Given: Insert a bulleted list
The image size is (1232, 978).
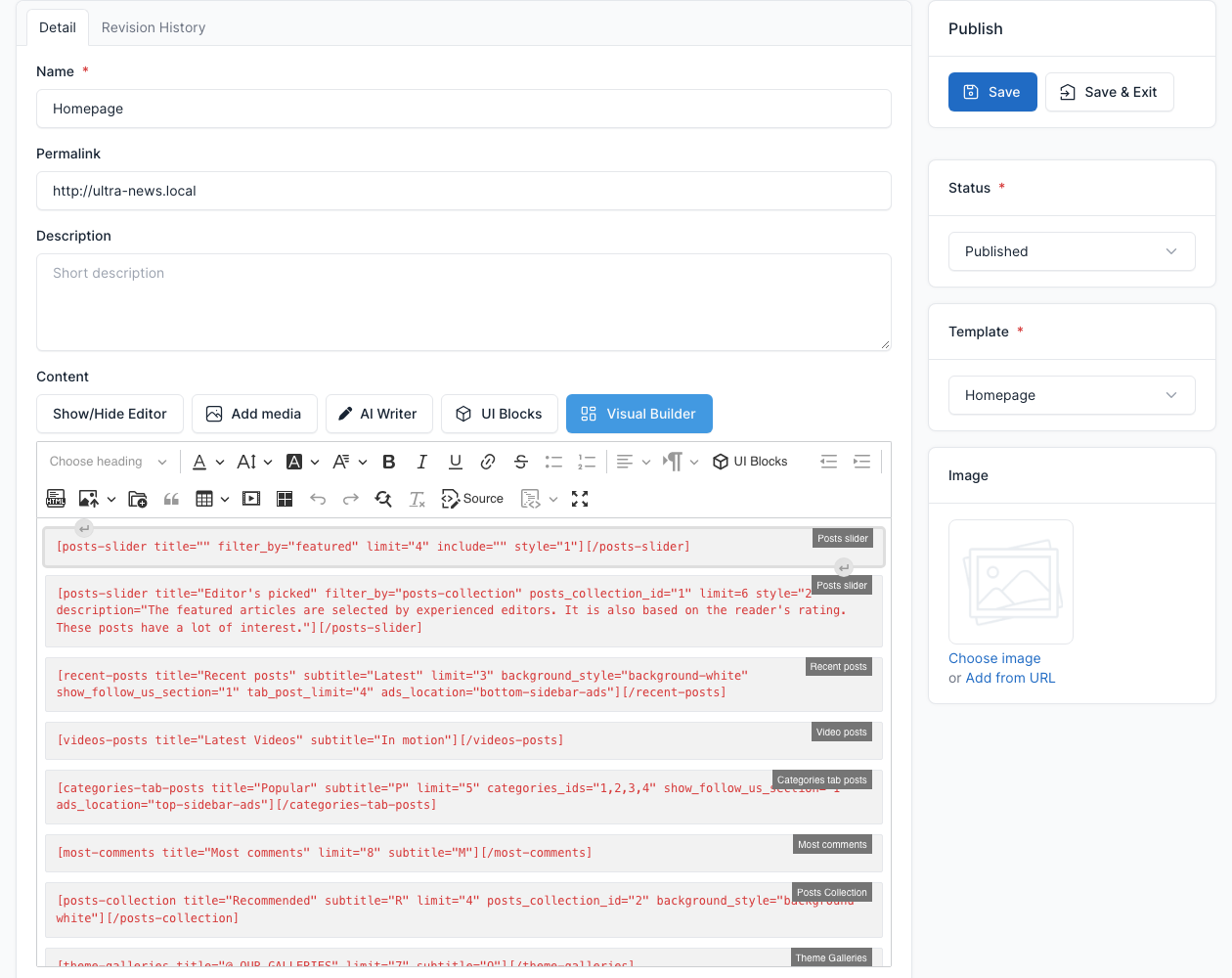Looking at the screenshot, I should (553, 462).
